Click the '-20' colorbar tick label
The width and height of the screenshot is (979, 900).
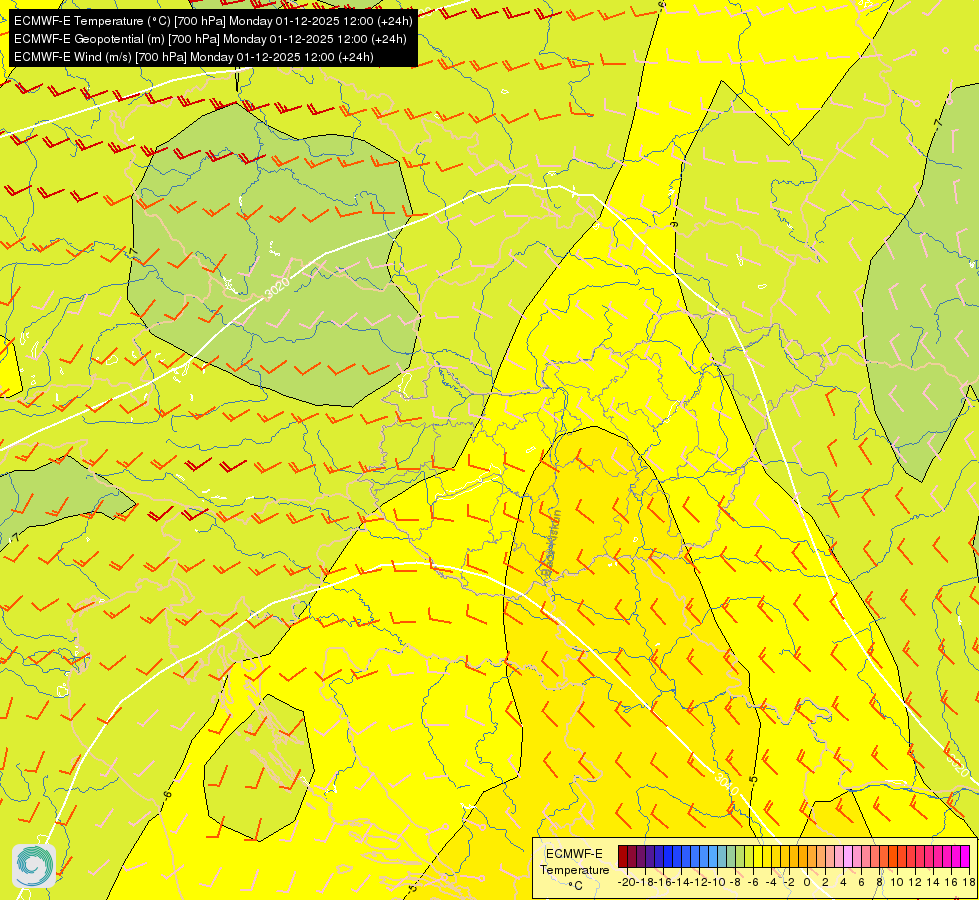pyautogui.click(x=626, y=882)
